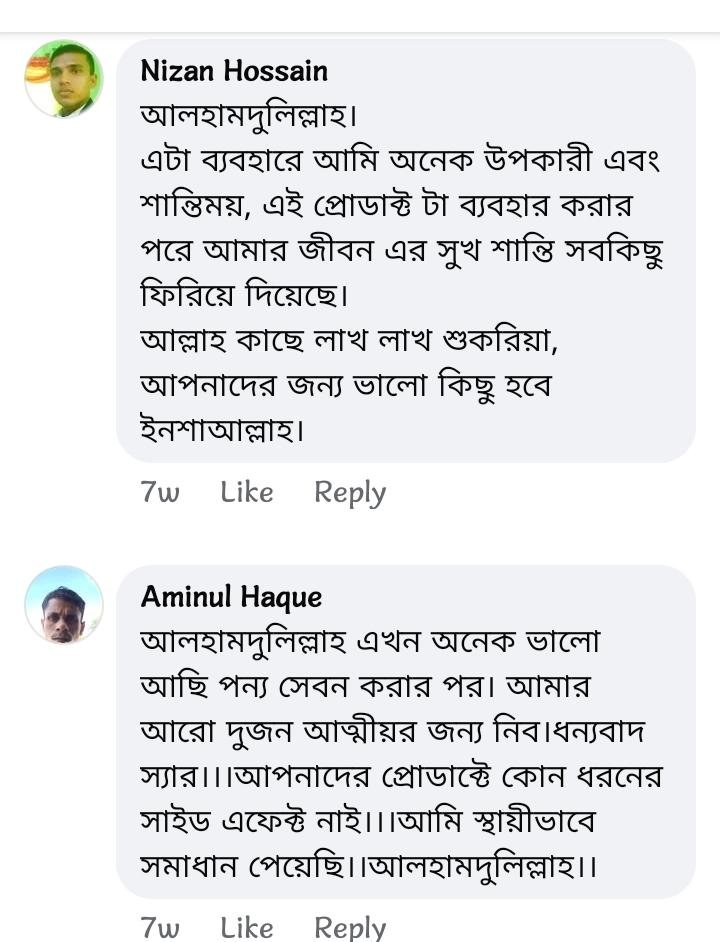Screen dimensions: 720x942
Task: Like Nizan Hossain's comment
Action: click(247, 492)
